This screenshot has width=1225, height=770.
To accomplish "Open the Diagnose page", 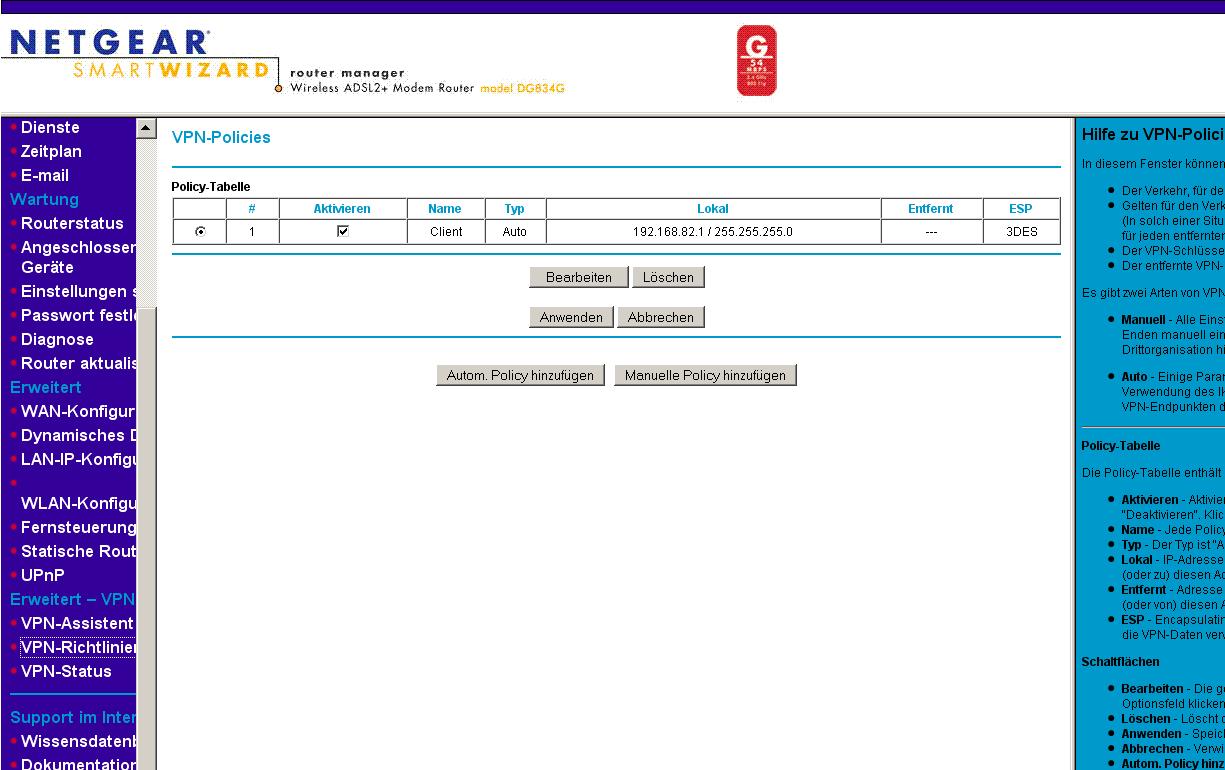I will (x=57, y=339).
